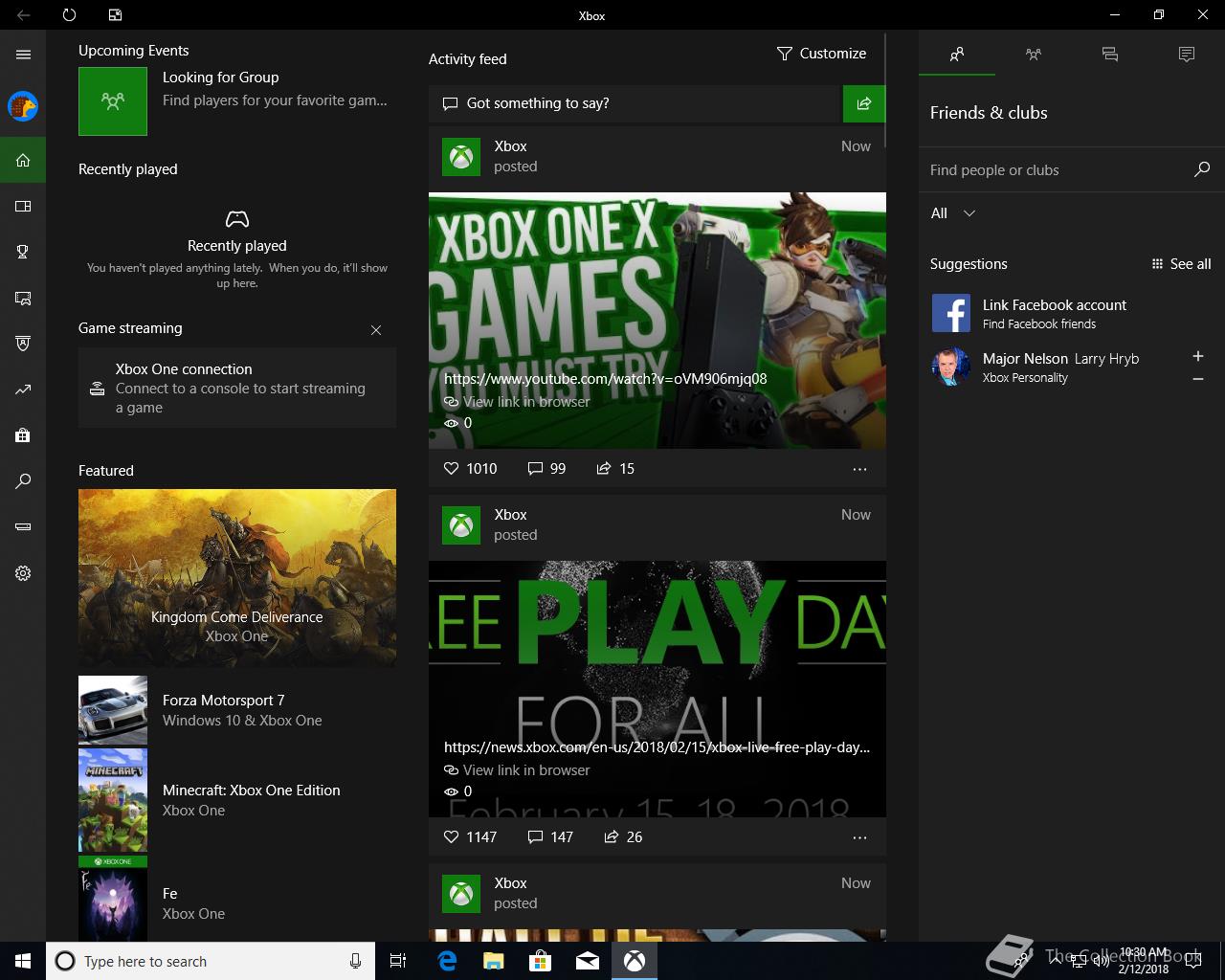
Task: Open My games in the sidebar
Action: click(23, 206)
